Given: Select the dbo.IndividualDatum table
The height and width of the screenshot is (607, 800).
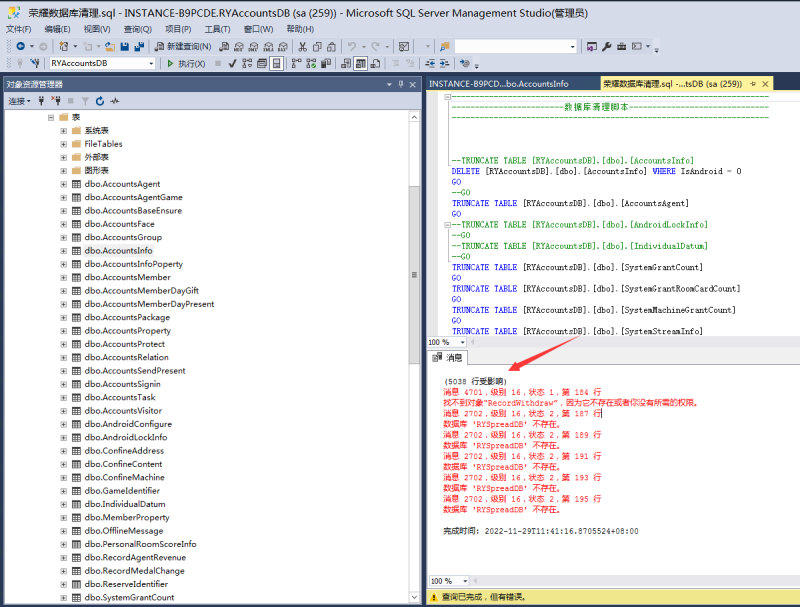Looking at the screenshot, I should 125,504.
